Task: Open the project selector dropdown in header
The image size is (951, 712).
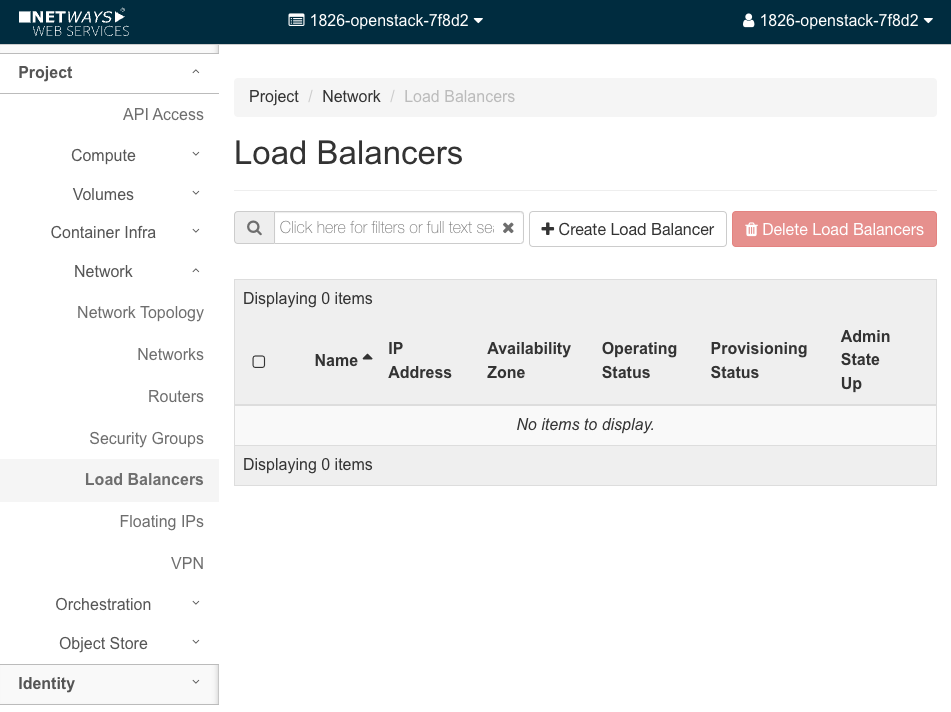Action: 386,21
